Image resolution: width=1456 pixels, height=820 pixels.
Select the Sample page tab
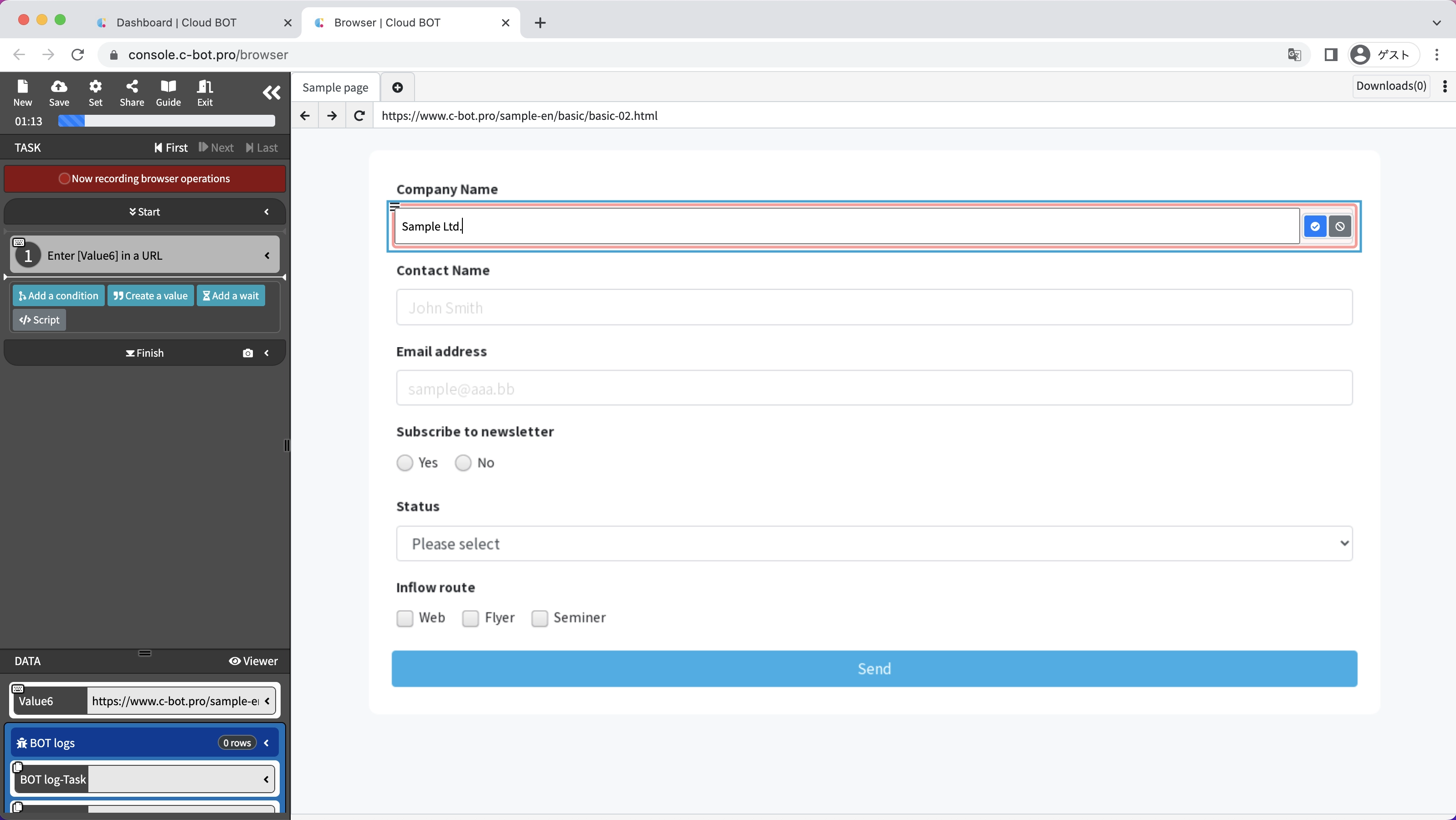click(x=335, y=87)
